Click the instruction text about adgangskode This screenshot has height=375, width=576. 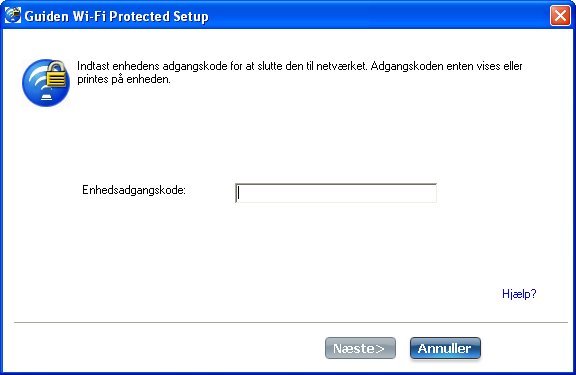[x=299, y=73]
